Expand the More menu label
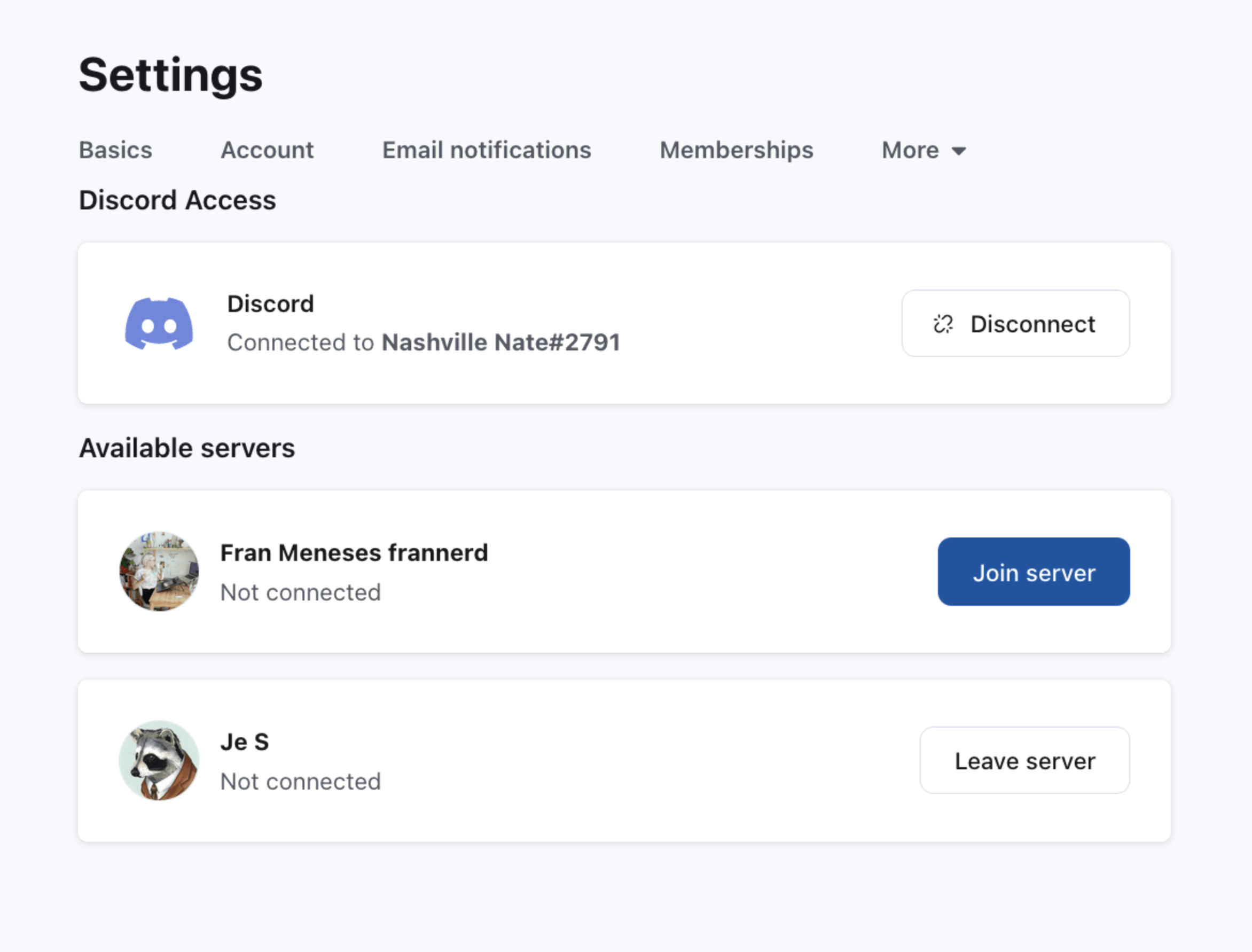 pyautogui.click(x=910, y=150)
